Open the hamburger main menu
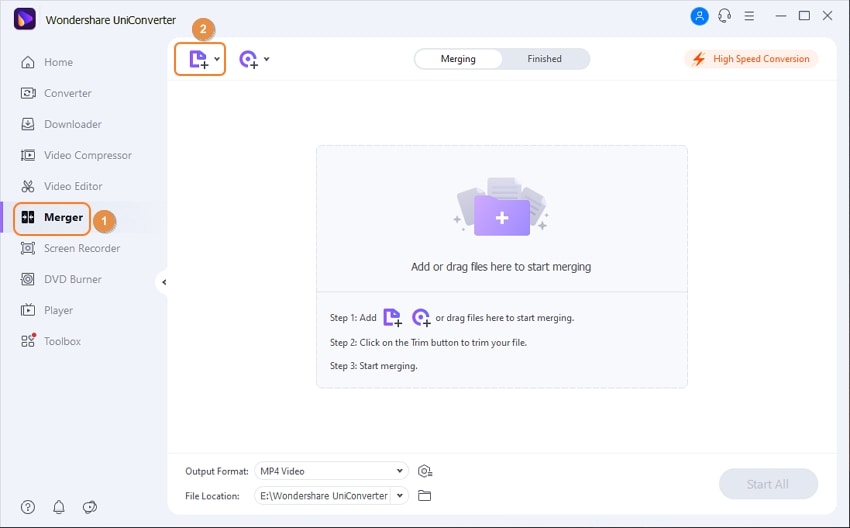The height and width of the screenshot is (528, 850). pyautogui.click(x=749, y=16)
